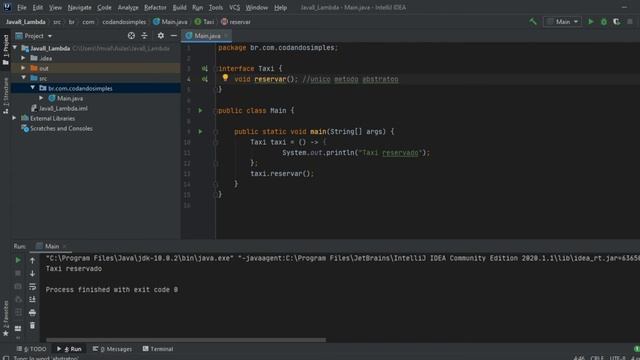This screenshot has height=360, width=640.
Task: Expand the Main.java node in tree
Action: [x=41, y=98]
